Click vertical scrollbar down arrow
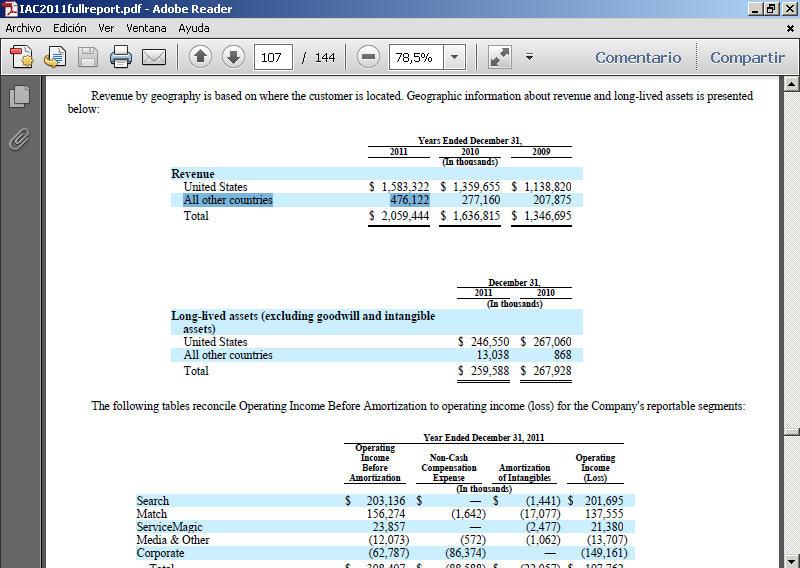The height and width of the screenshot is (568, 800). tap(791, 560)
